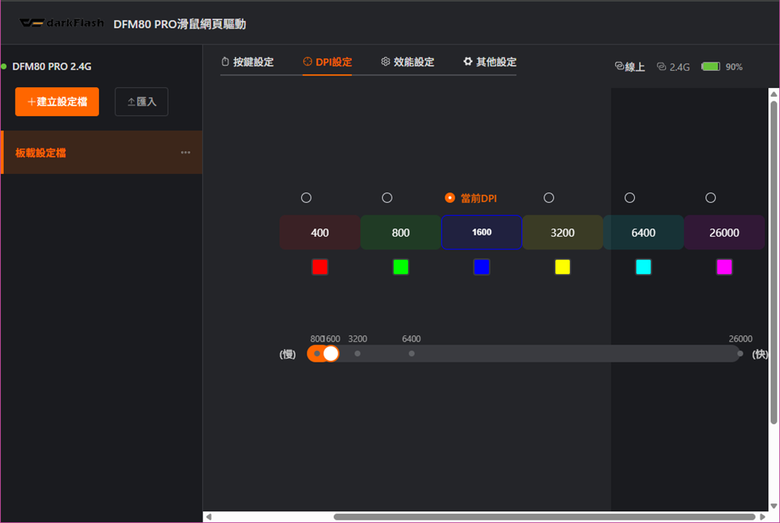
Task: Click the 400 DPI value box
Action: pos(319,232)
